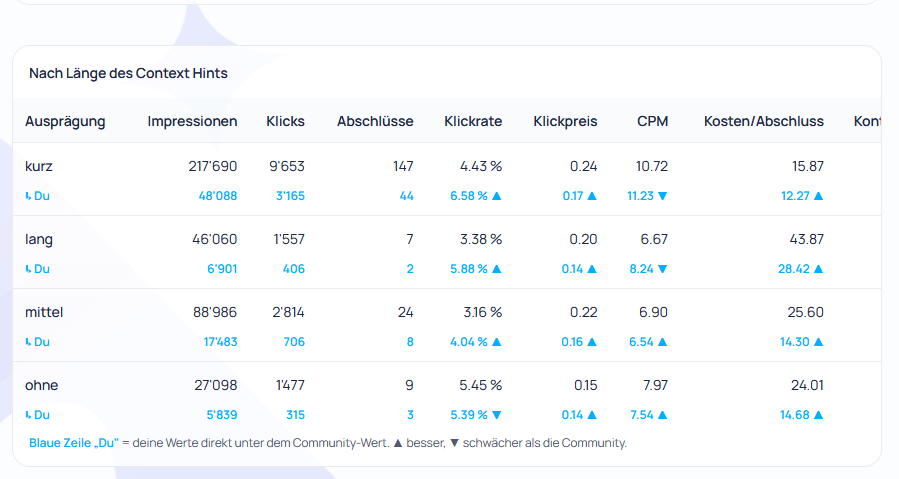Click the clicks value 1'477
899x479 pixels.
coord(290,385)
